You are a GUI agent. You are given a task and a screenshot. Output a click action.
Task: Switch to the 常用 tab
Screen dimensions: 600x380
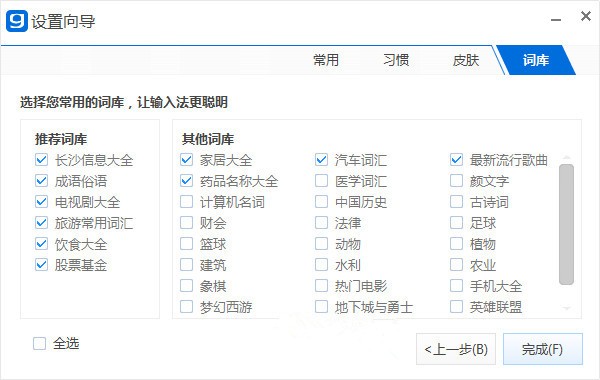point(326,60)
